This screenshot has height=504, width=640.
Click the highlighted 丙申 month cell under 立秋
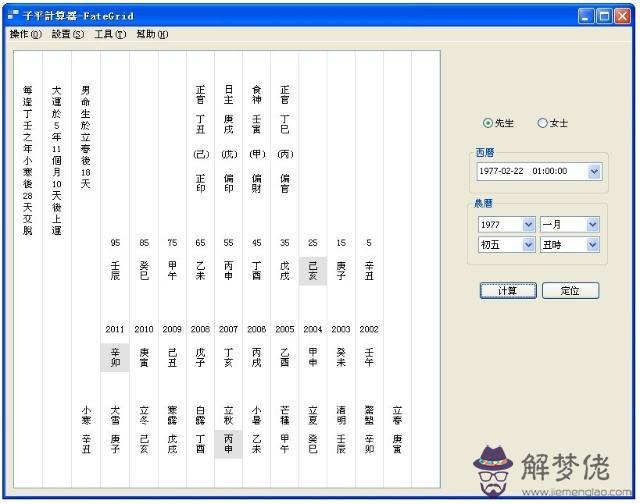(x=228, y=444)
